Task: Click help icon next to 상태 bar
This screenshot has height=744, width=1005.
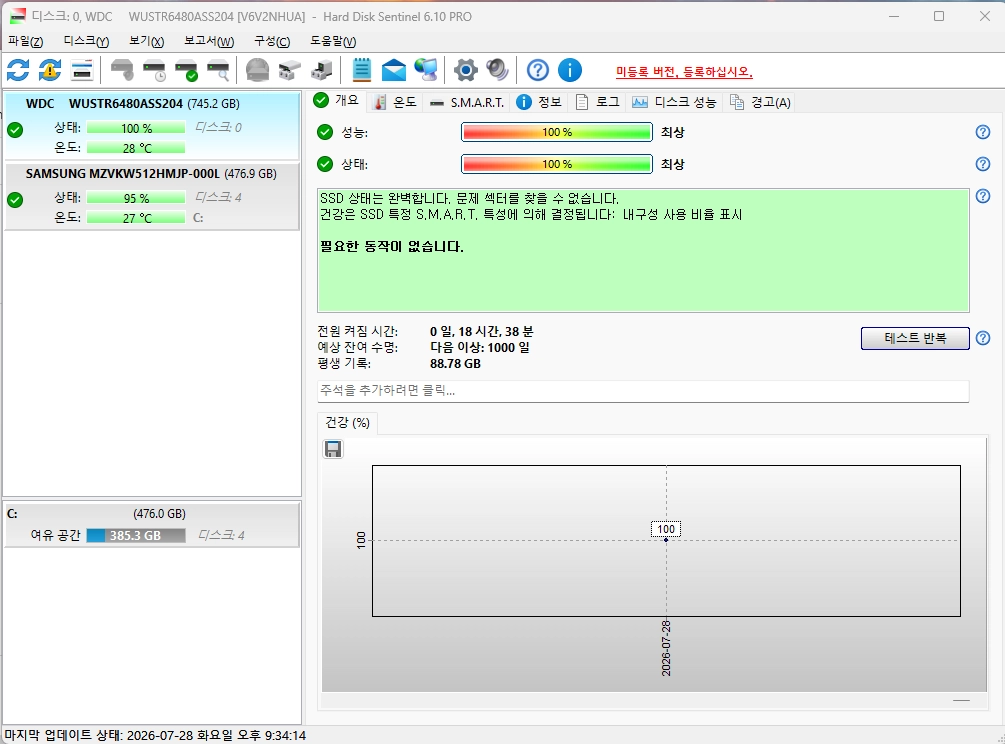Action: pyautogui.click(x=983, y=164)
